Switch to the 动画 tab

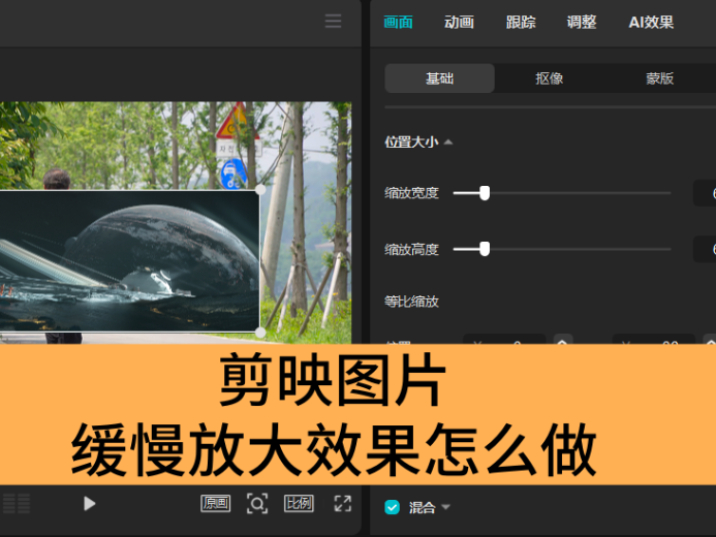pos(459,22)
